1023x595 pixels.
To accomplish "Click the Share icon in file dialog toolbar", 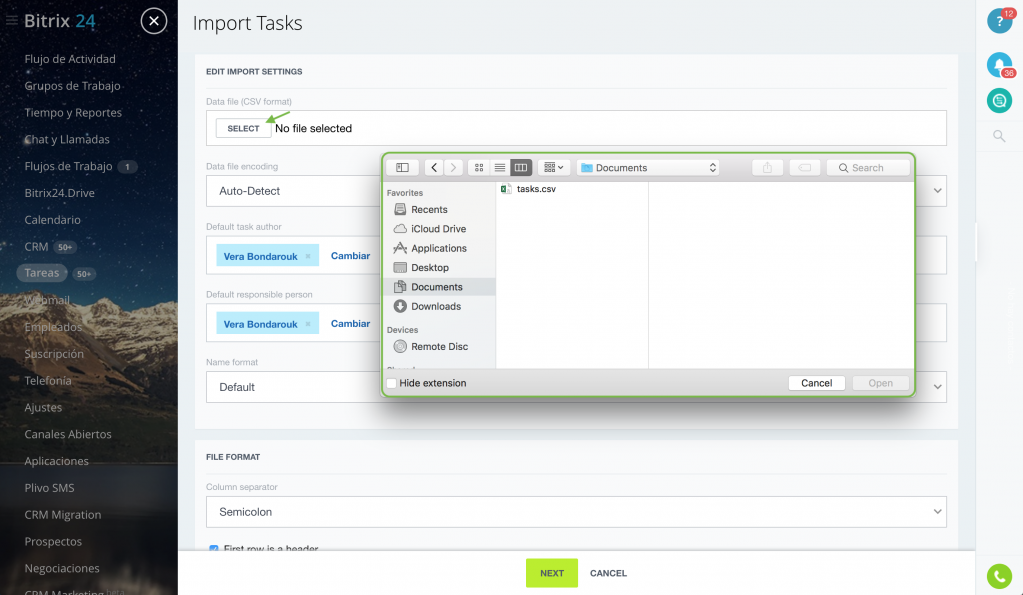I will [767, 168].
